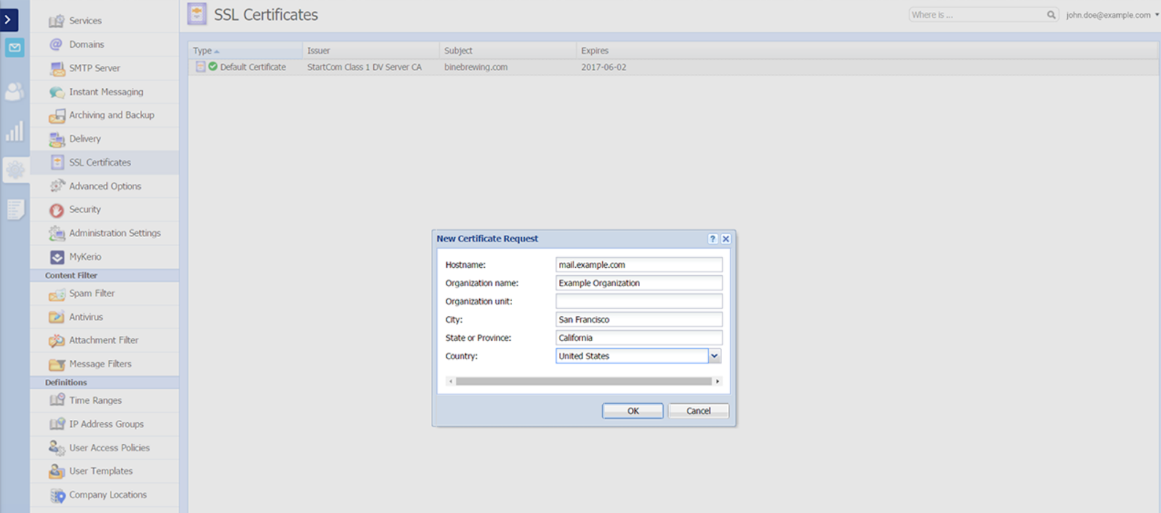Click the SSL Certificates sidebar icon

[56, 162]
